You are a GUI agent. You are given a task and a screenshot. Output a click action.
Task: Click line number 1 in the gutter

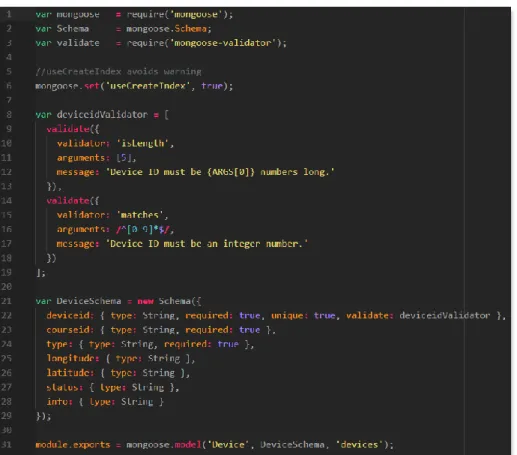9,14
